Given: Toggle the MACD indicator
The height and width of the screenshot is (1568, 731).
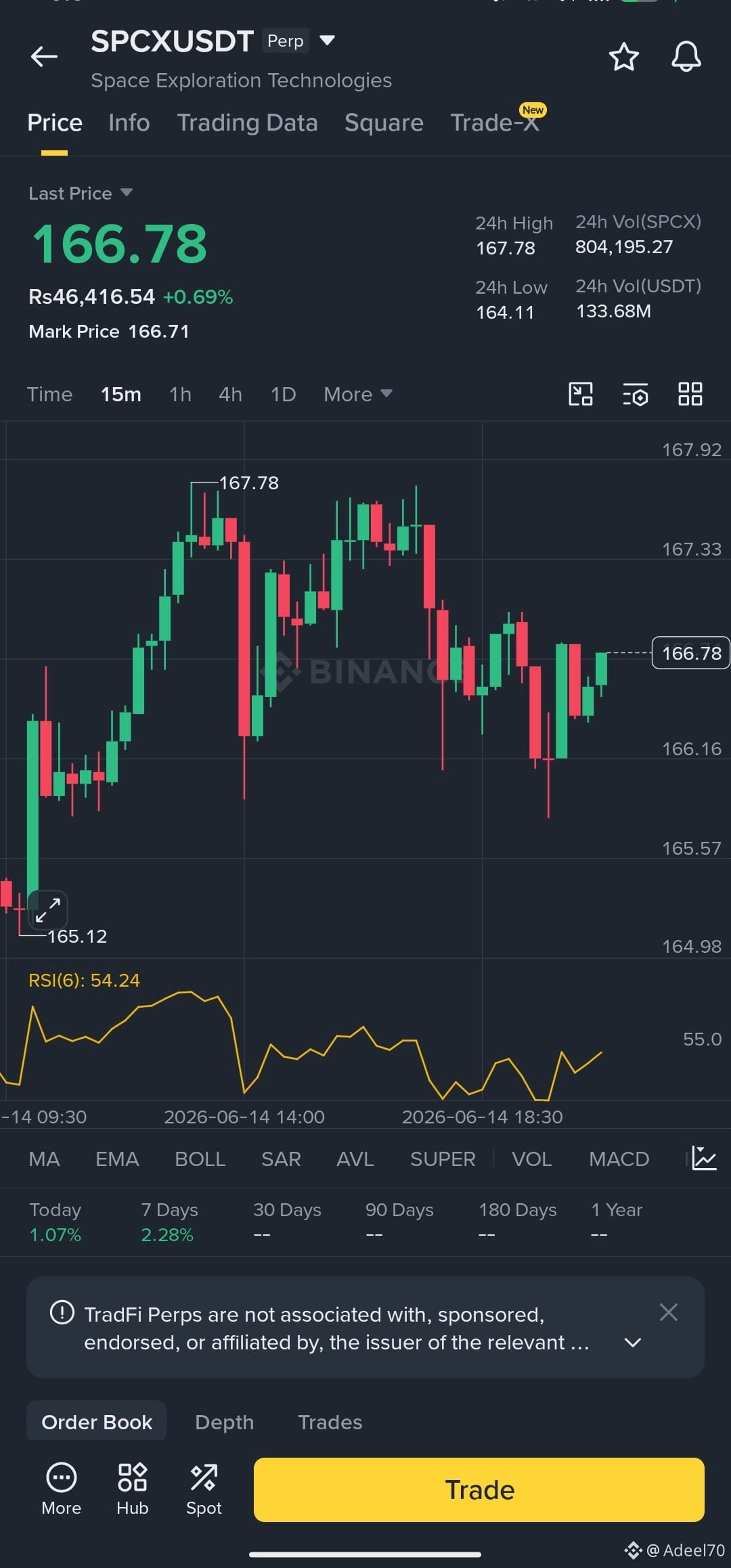Looking at the screenshot, I should [619, 1159].
